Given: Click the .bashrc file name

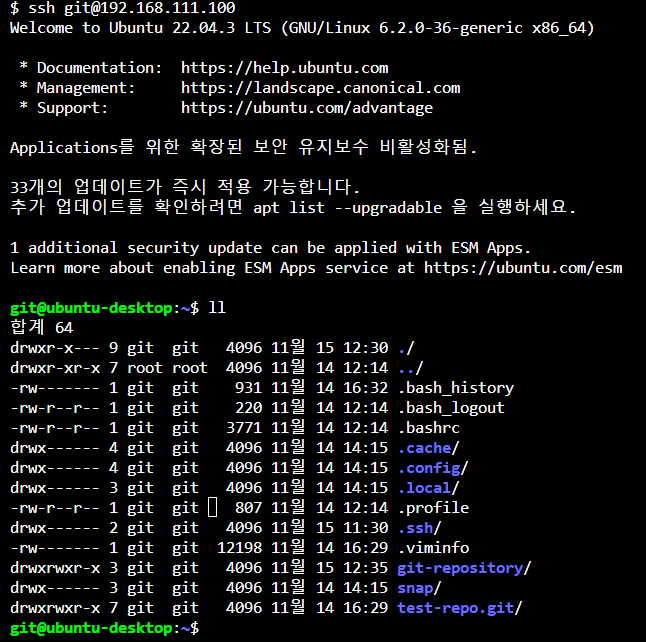Looking at the screenshot, I should (x=429, y=428).
